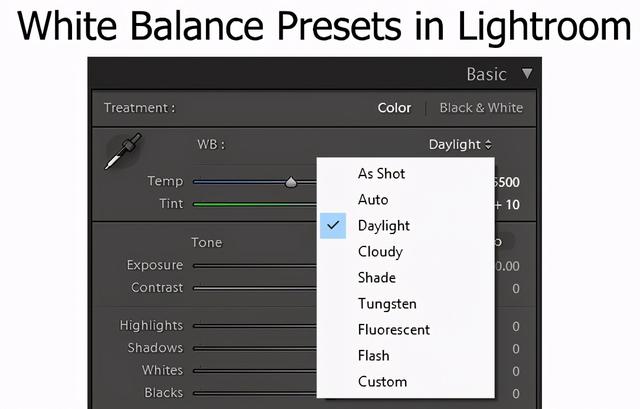Choose As Shot white balance preset
The image size is (640, 409).
[381, 173]
